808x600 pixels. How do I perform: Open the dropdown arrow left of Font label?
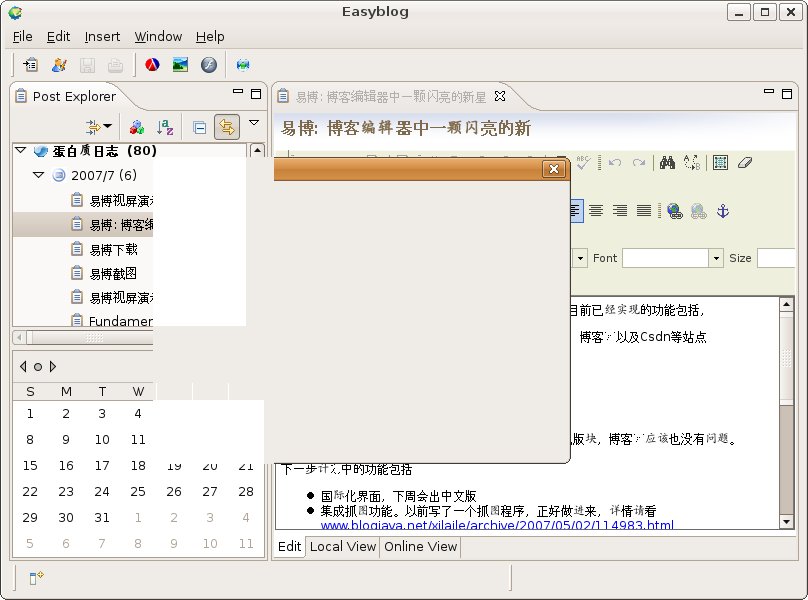tap(580, 258)
